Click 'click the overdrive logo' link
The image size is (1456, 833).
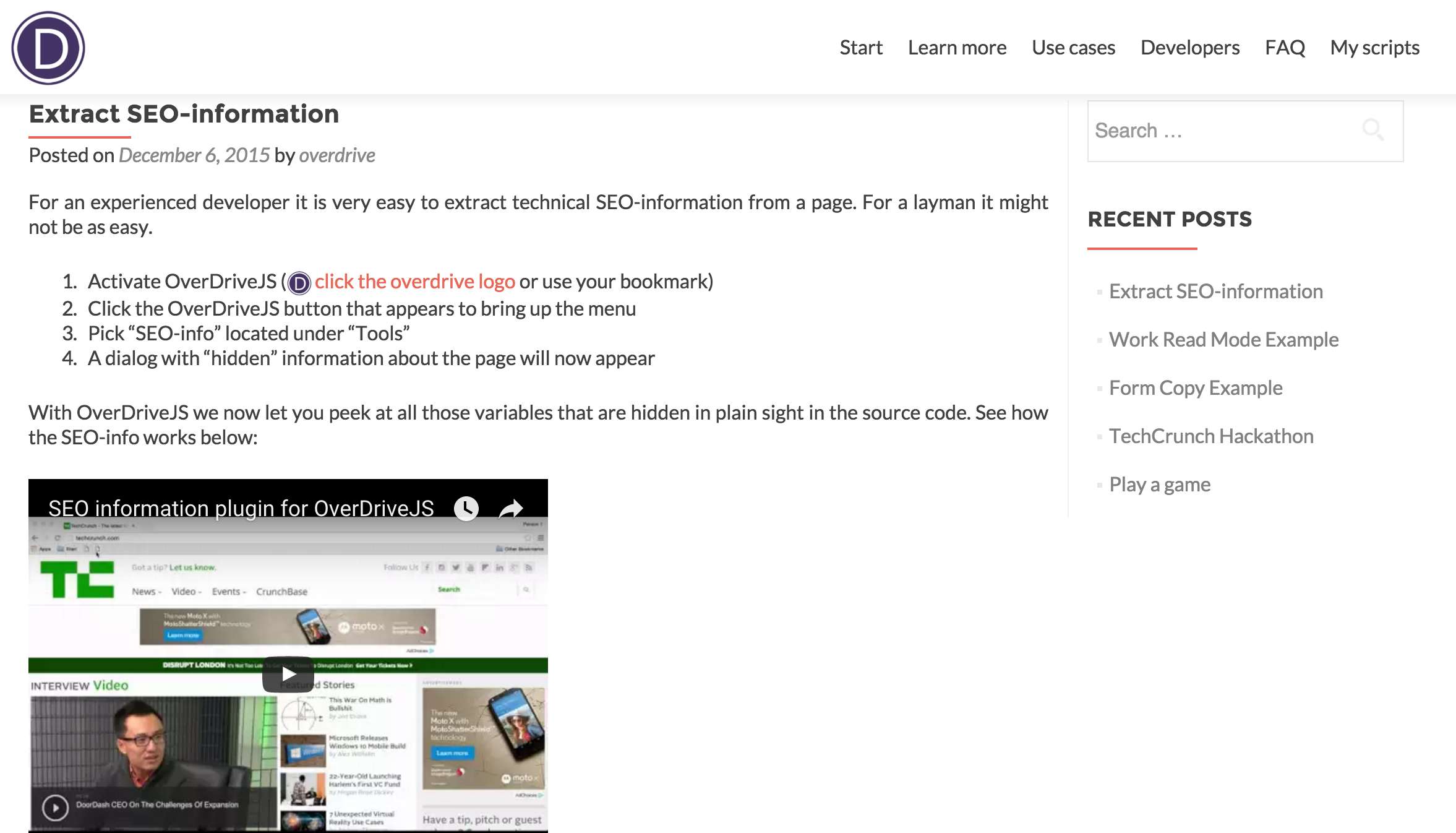point(414,282)
